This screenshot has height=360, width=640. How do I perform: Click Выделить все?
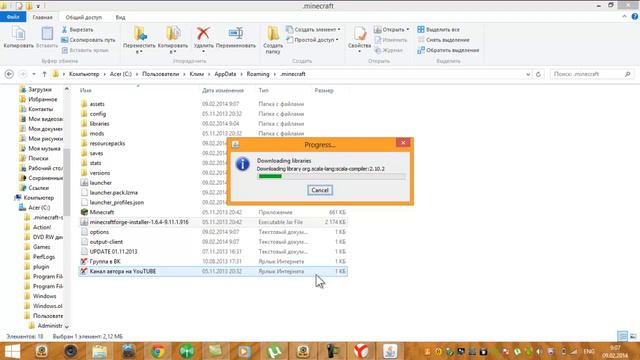point(438,30)
